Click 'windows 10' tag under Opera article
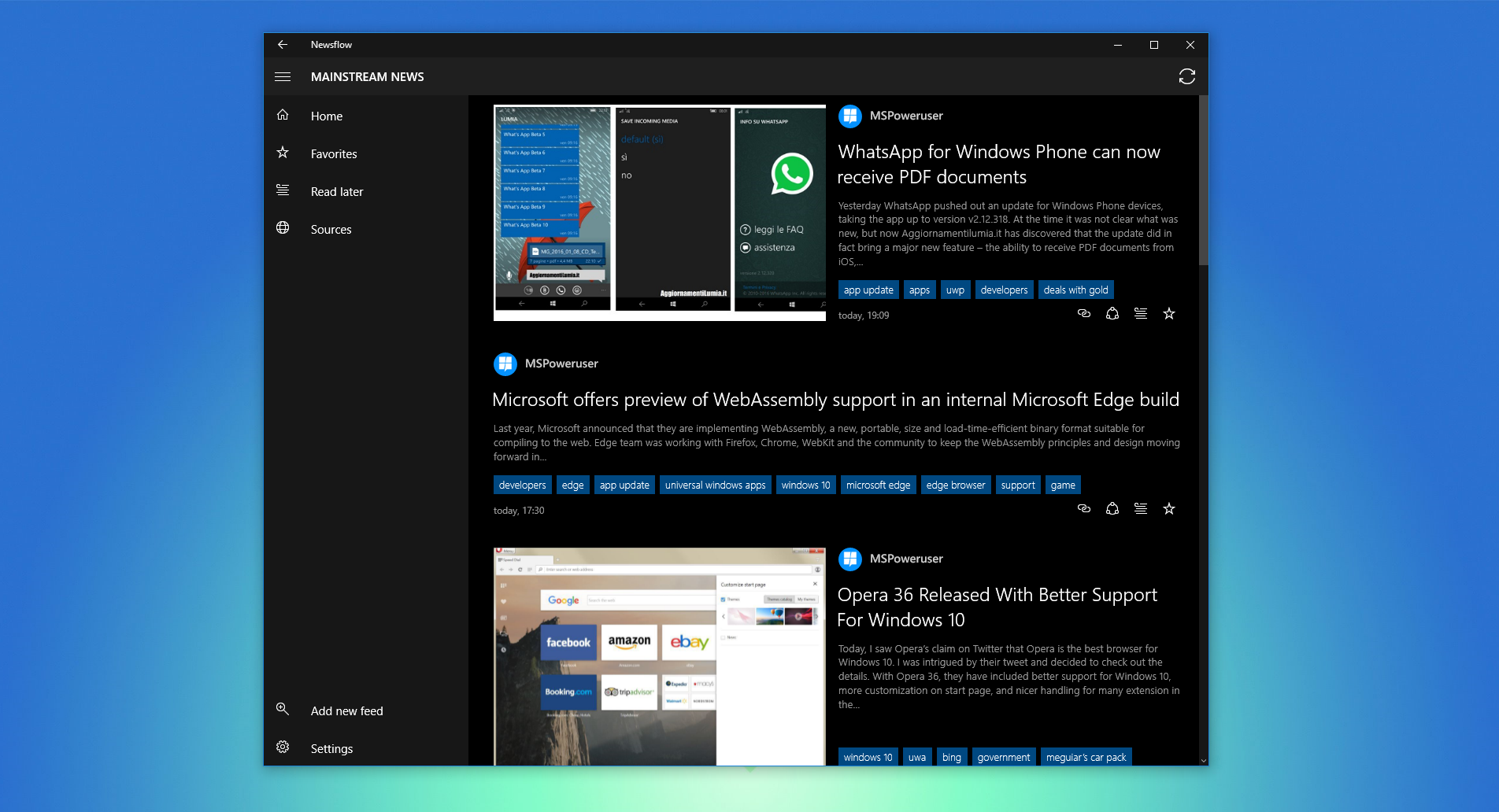The height and width of the screenshot is (812, 1499). point(868,757)
